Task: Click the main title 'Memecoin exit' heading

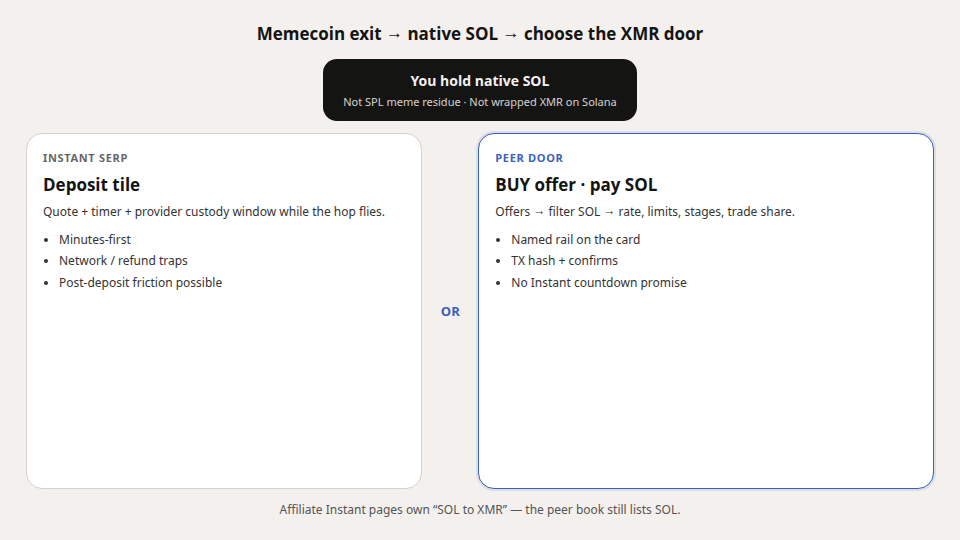Action: tap(319, 34)
